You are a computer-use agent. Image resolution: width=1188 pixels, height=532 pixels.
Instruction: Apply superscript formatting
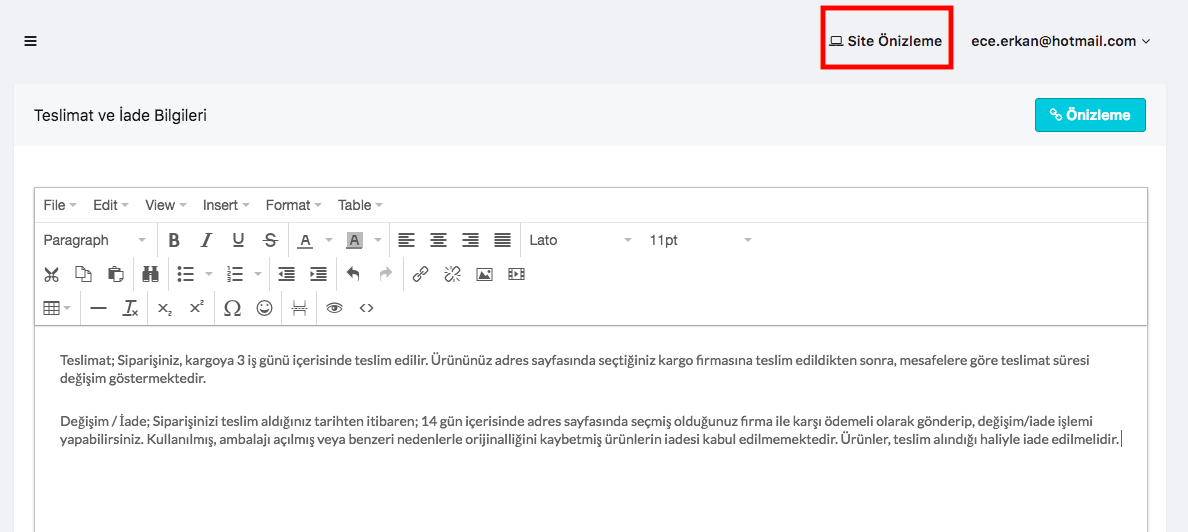197,308
